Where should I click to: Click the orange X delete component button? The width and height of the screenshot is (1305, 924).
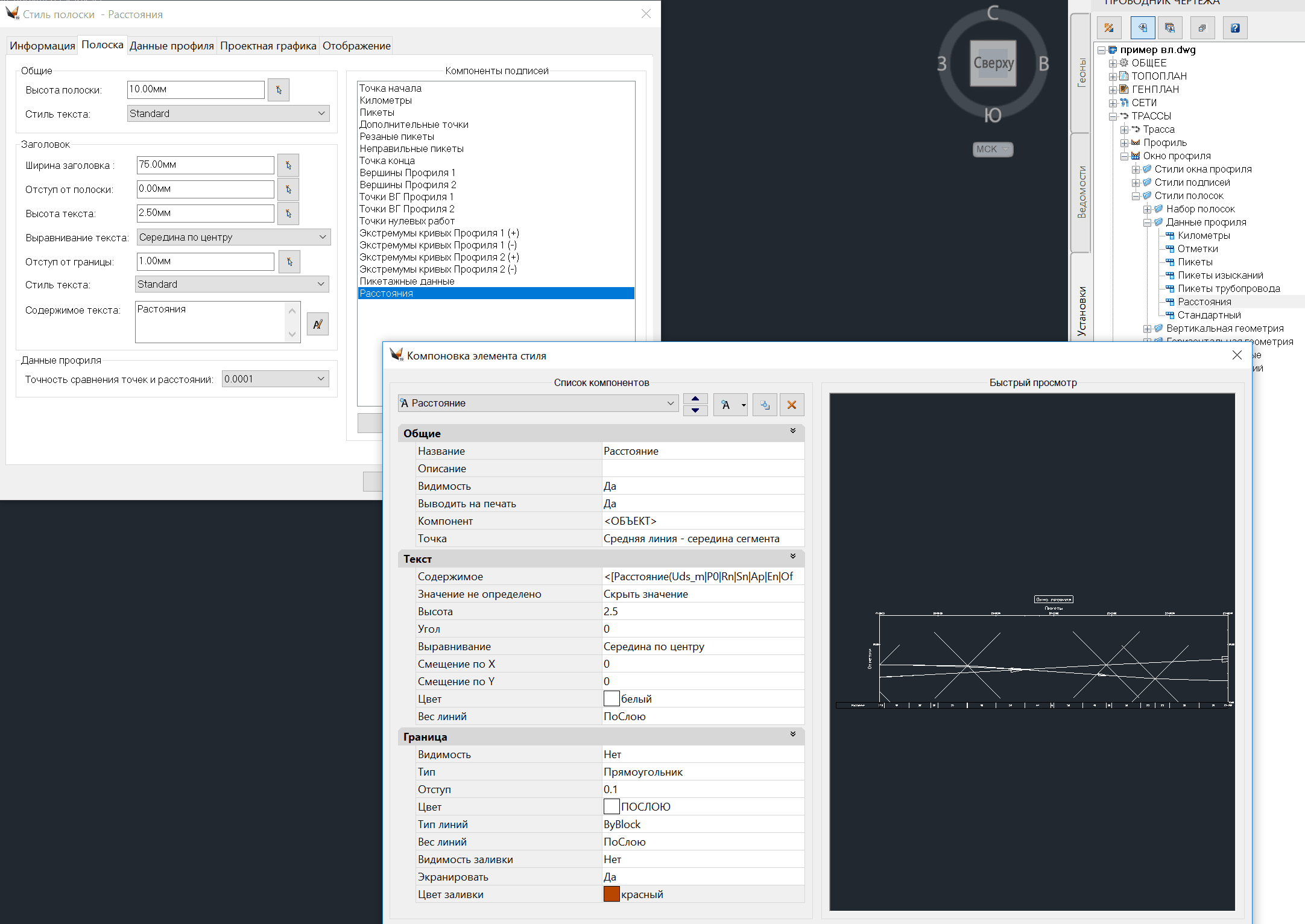coord(791,405)
